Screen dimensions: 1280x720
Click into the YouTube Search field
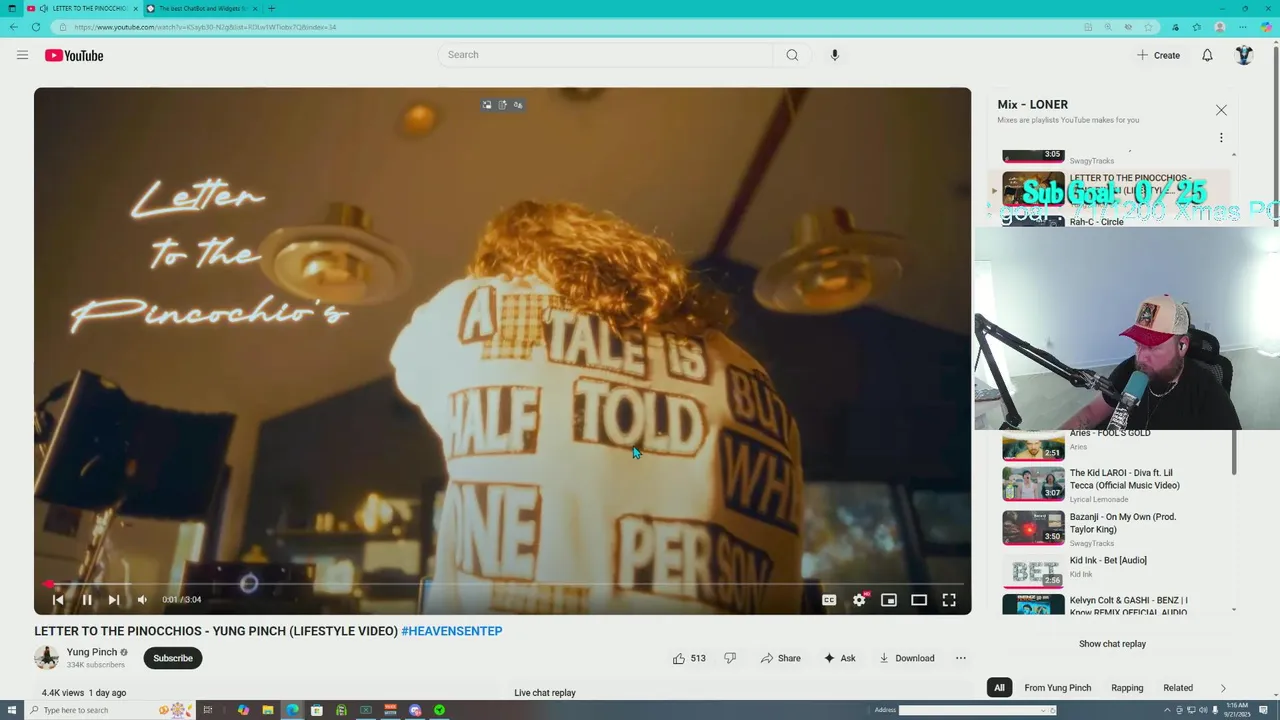(x=607, y=55)
